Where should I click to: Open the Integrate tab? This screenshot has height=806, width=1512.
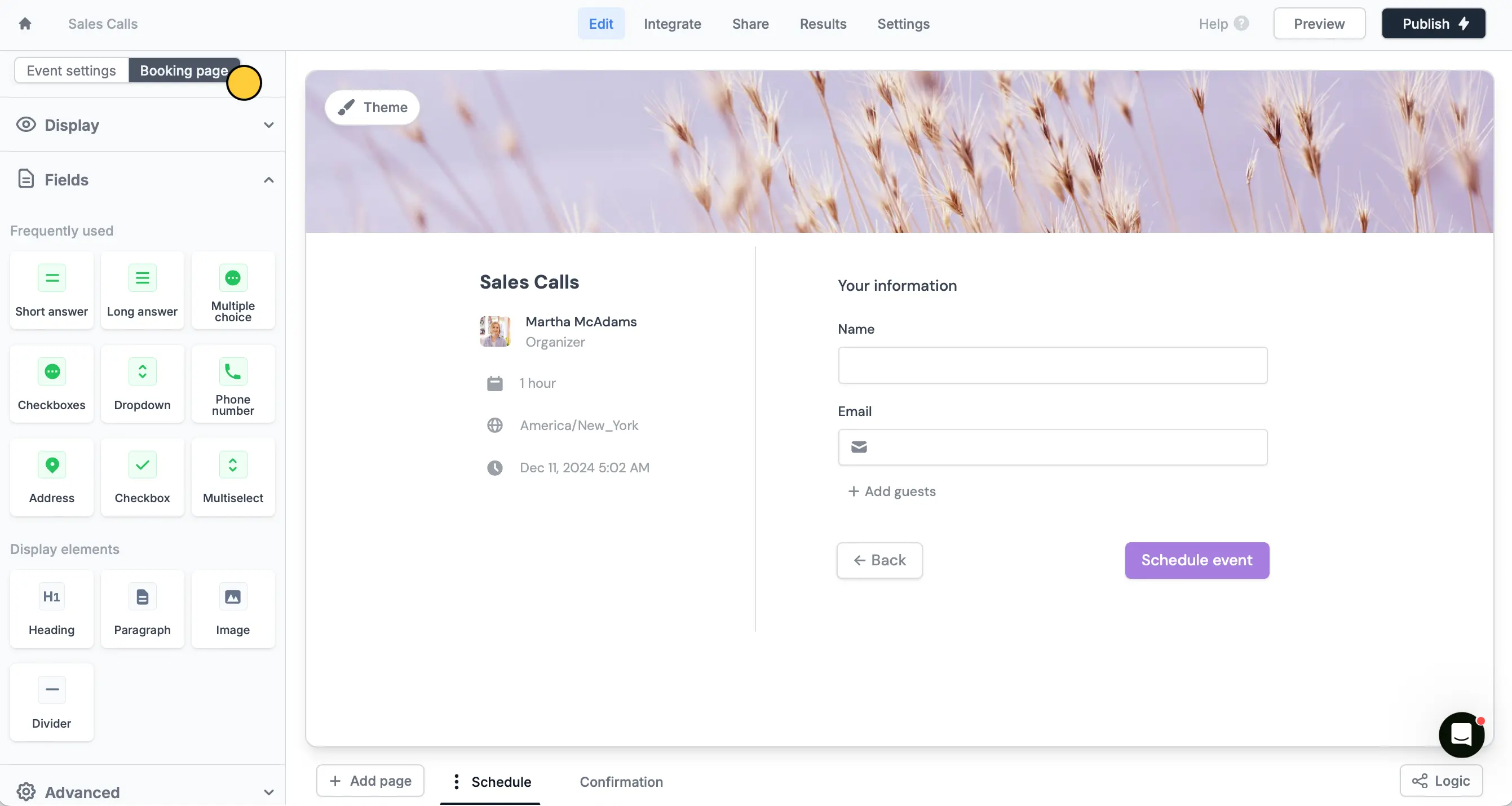[672, 24]
